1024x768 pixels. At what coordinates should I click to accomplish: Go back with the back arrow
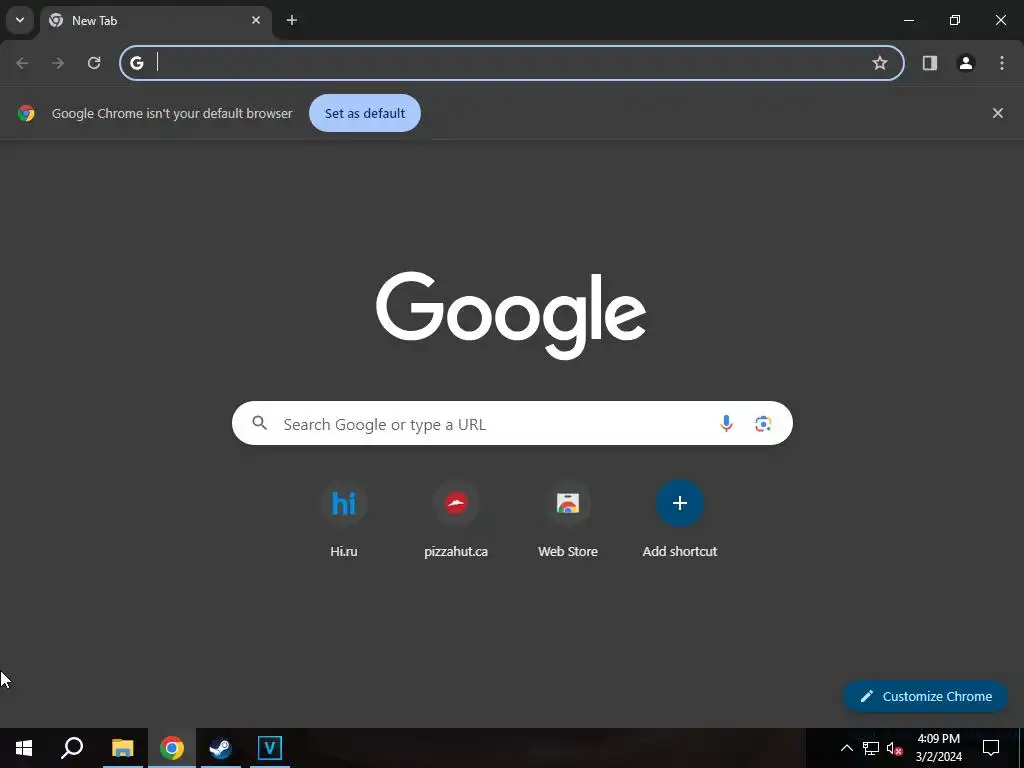22,63
